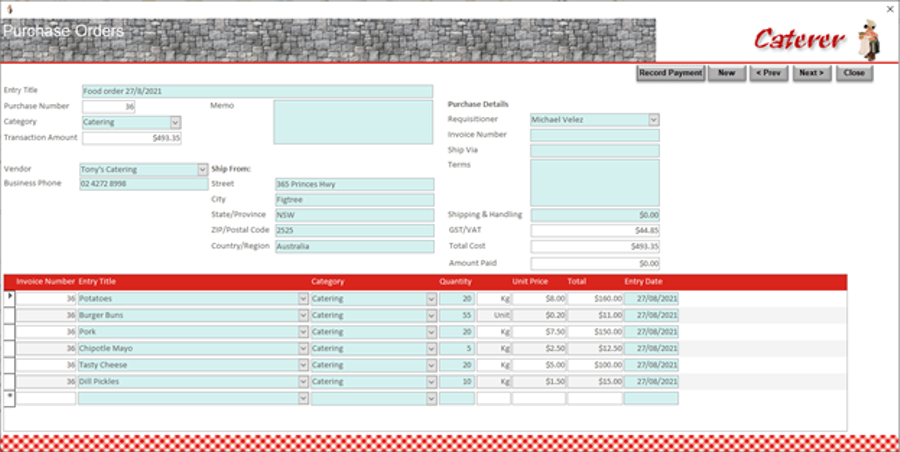Click inside the Memo text box
This screenshot has height=452, width=900.
(353, 122)
